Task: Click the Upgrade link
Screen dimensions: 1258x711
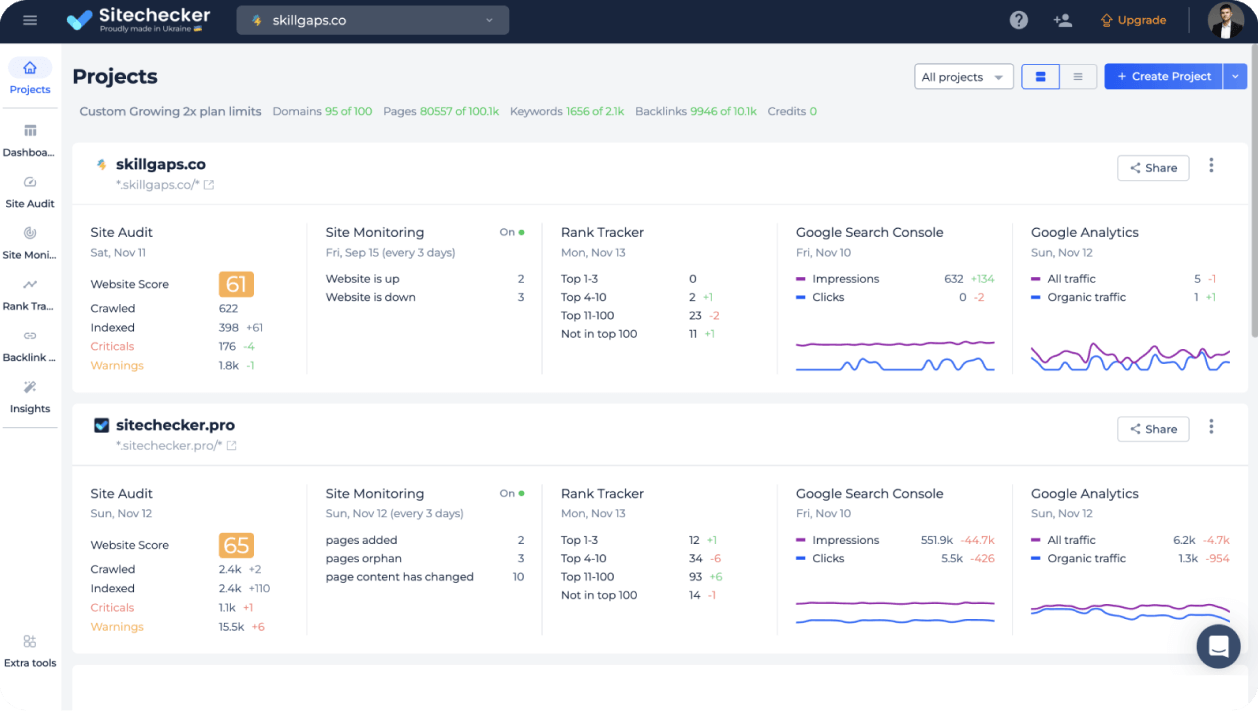Action: click(x=1133, y=20)
